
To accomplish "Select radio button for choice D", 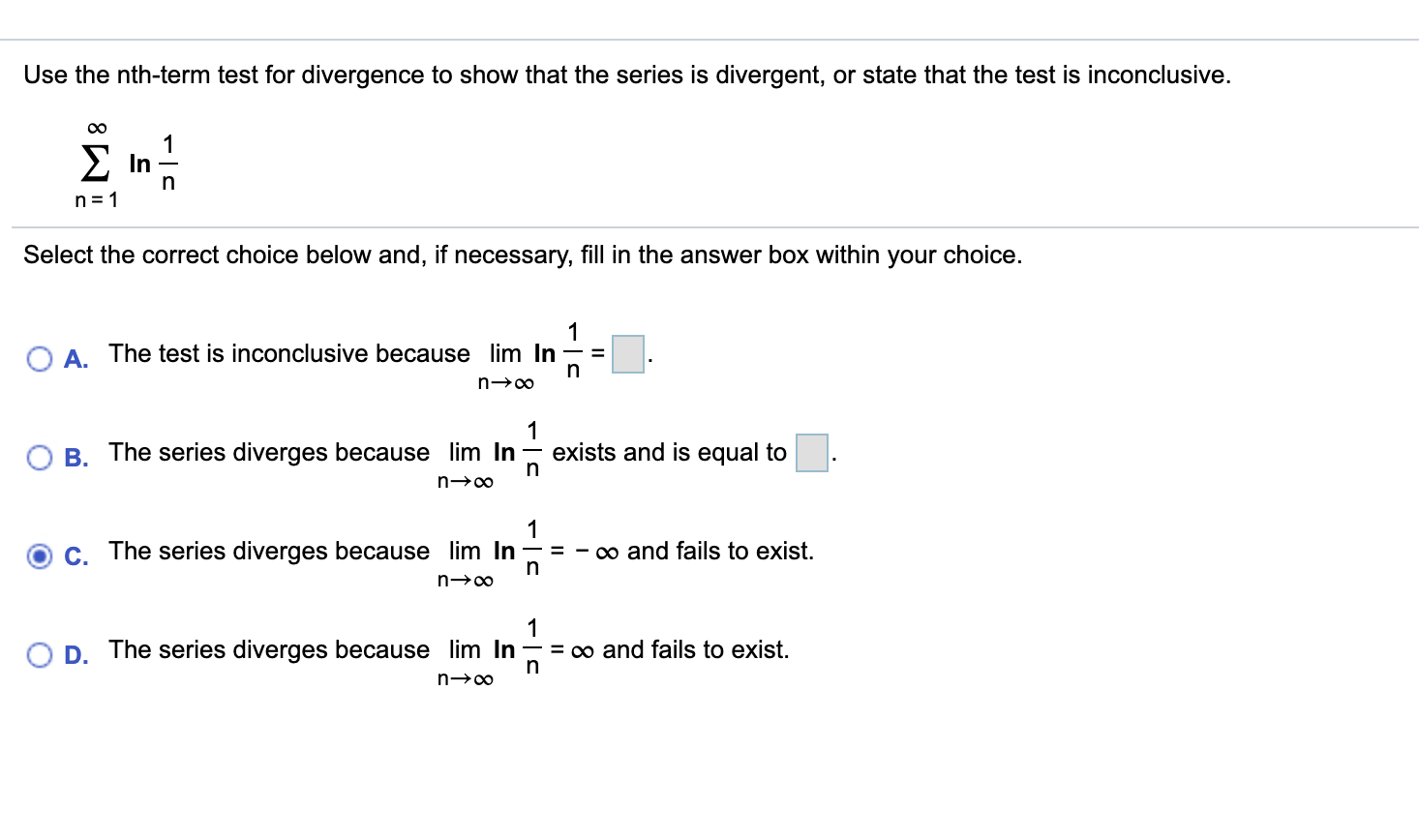I will (40, 655).
